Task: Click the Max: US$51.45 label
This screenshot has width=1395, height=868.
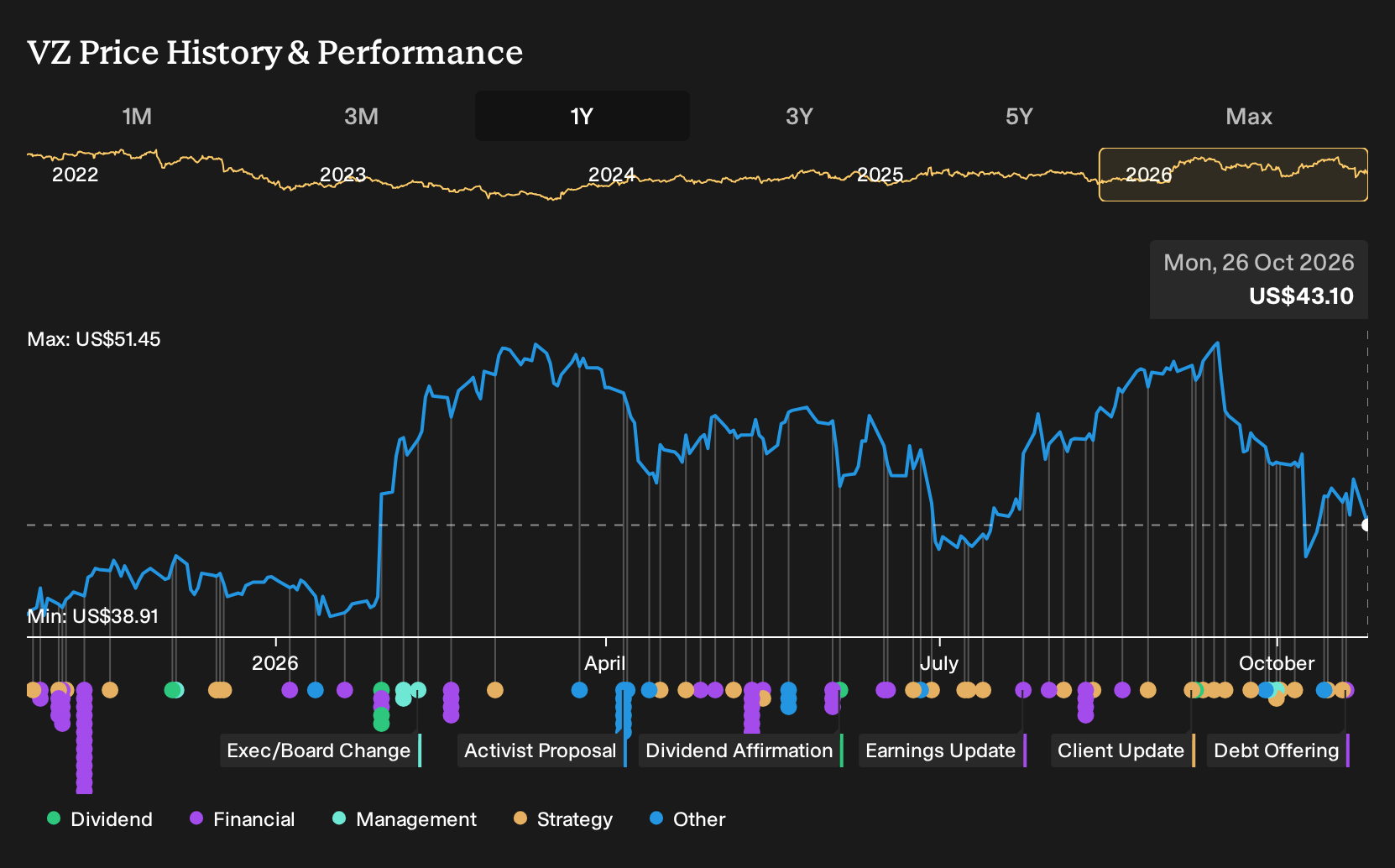Action: point(94,339)
